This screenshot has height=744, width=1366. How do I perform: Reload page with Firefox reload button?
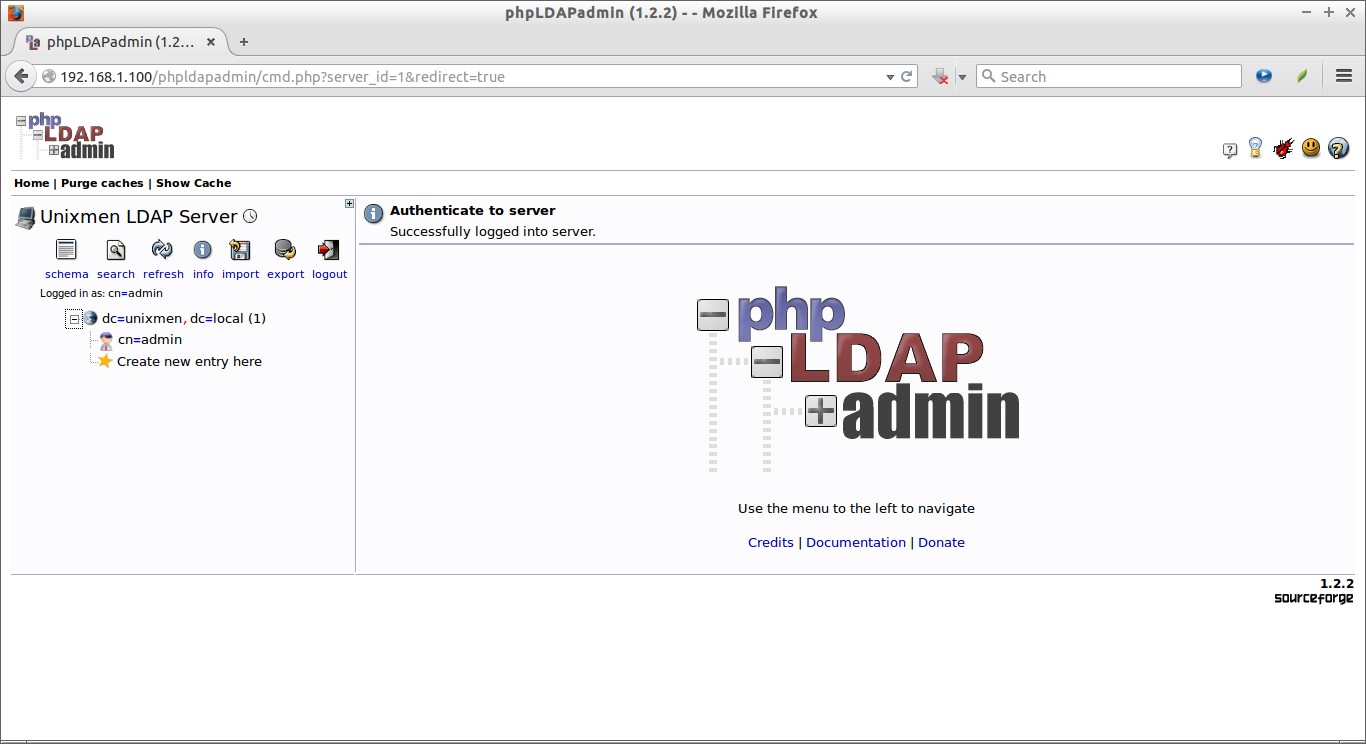[x=907, y=76]
